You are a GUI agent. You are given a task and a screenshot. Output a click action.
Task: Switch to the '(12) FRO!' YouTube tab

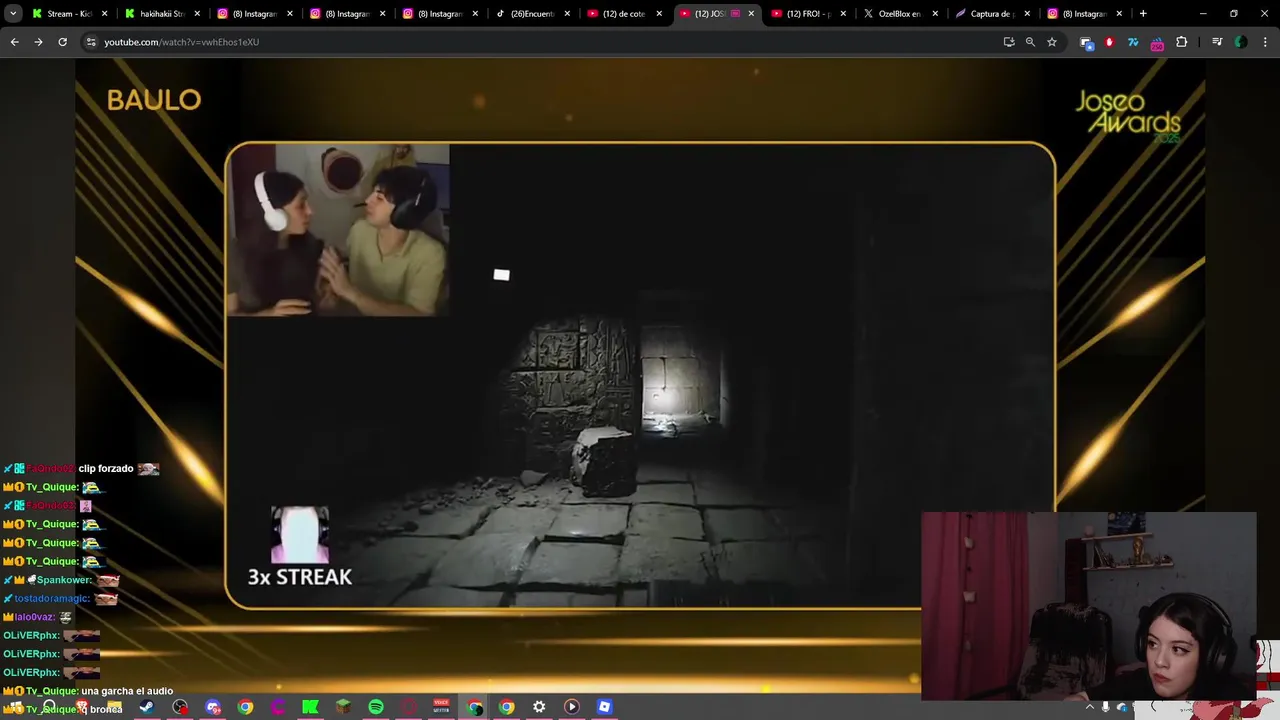pyautogui.click(x=807, y=14)
